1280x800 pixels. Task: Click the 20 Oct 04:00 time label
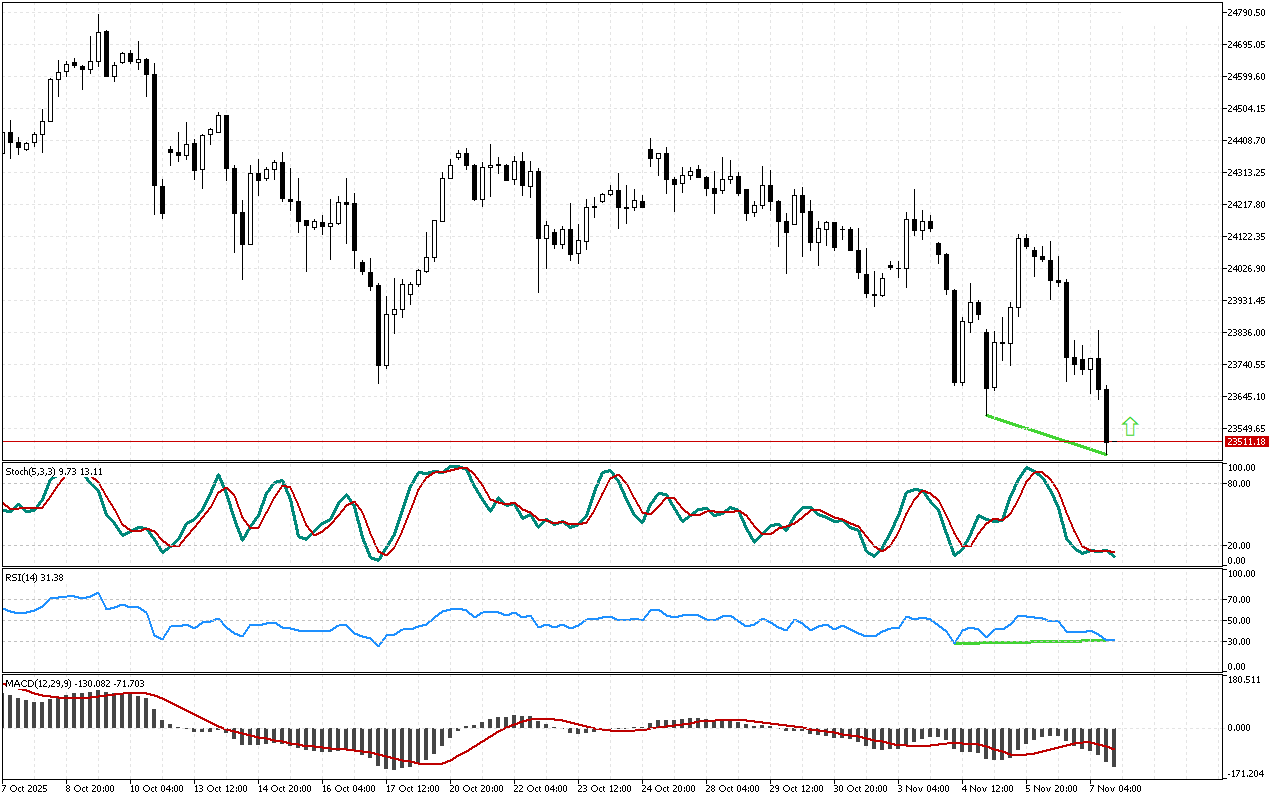(475, 789)
